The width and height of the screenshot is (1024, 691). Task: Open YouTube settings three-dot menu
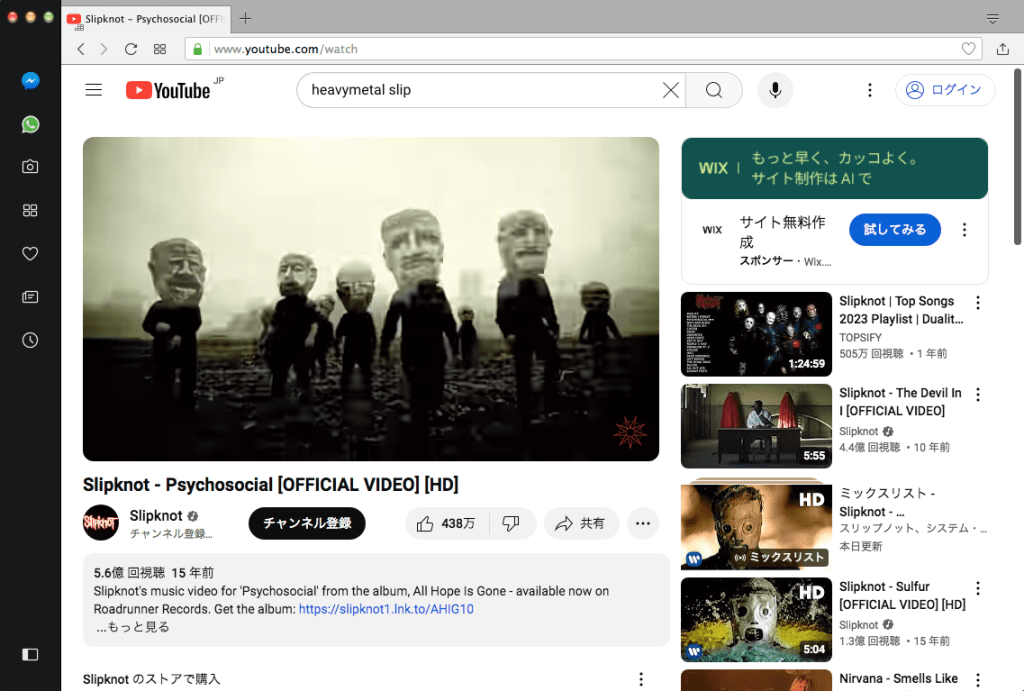pos(869,89)
